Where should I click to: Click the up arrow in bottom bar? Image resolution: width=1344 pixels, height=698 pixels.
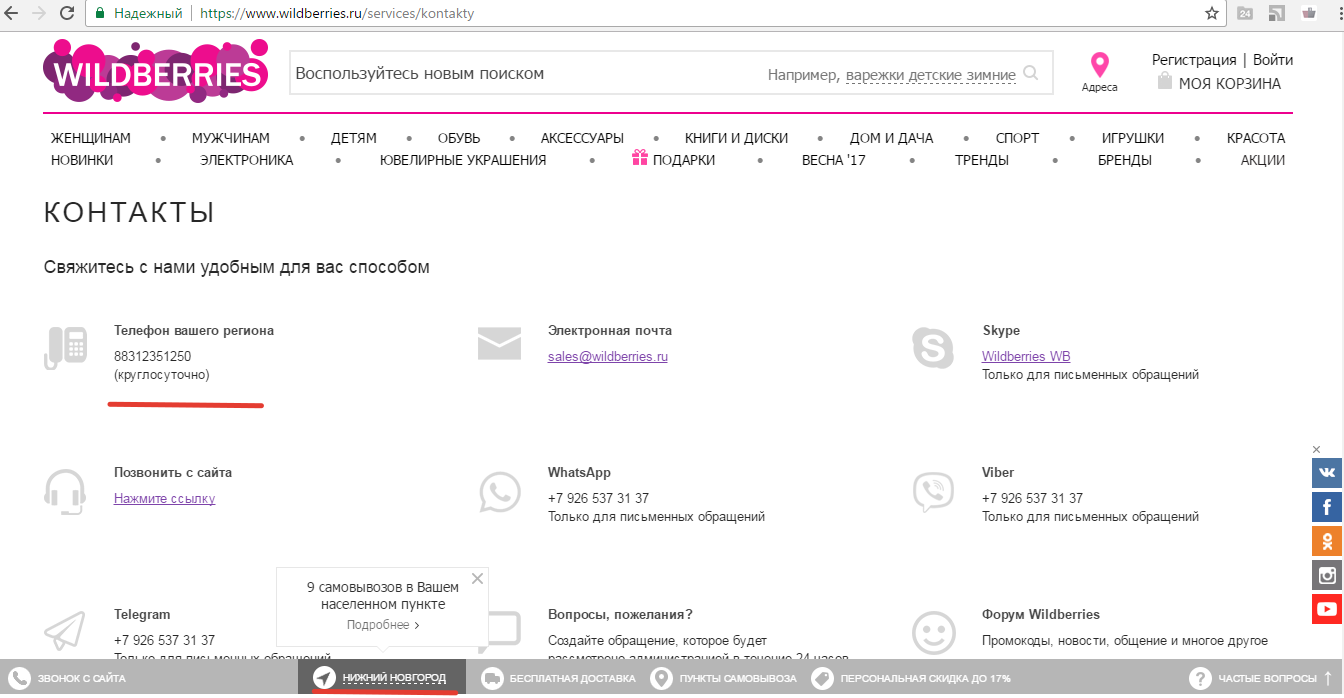[1327, 678]
